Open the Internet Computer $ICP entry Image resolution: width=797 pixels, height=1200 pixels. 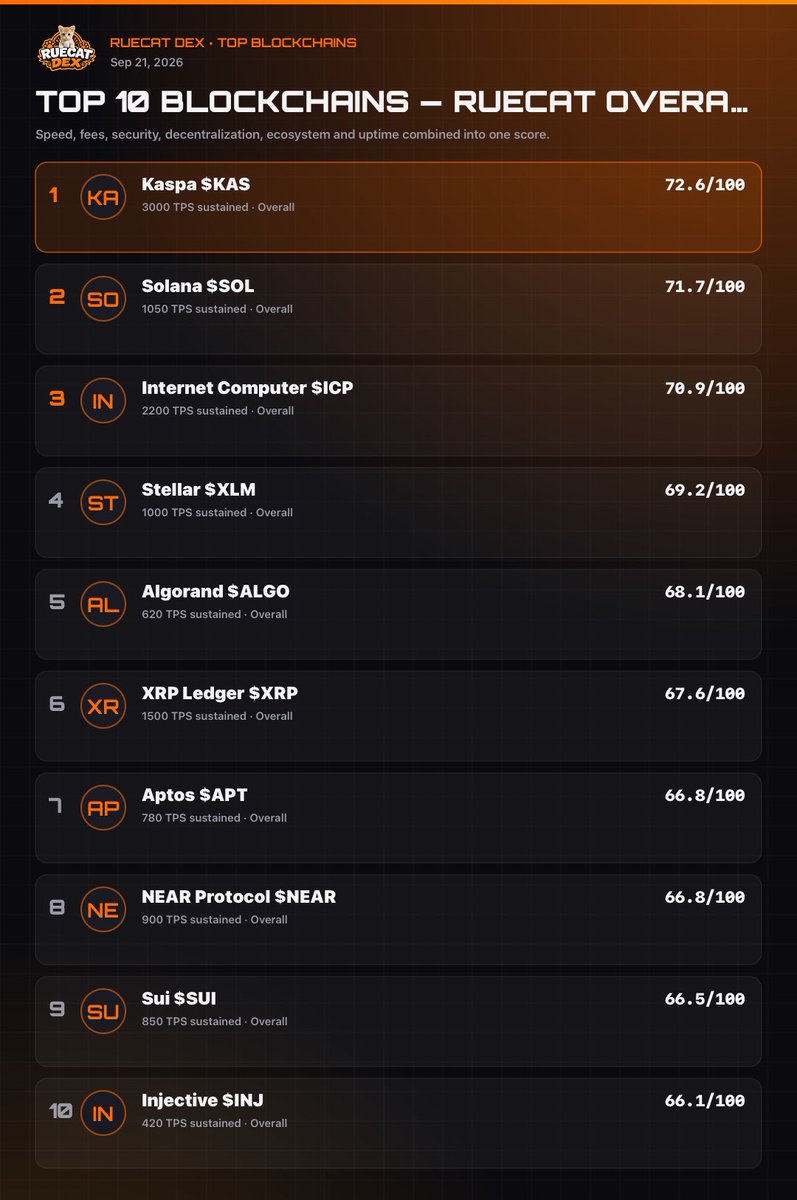(398, 410)
